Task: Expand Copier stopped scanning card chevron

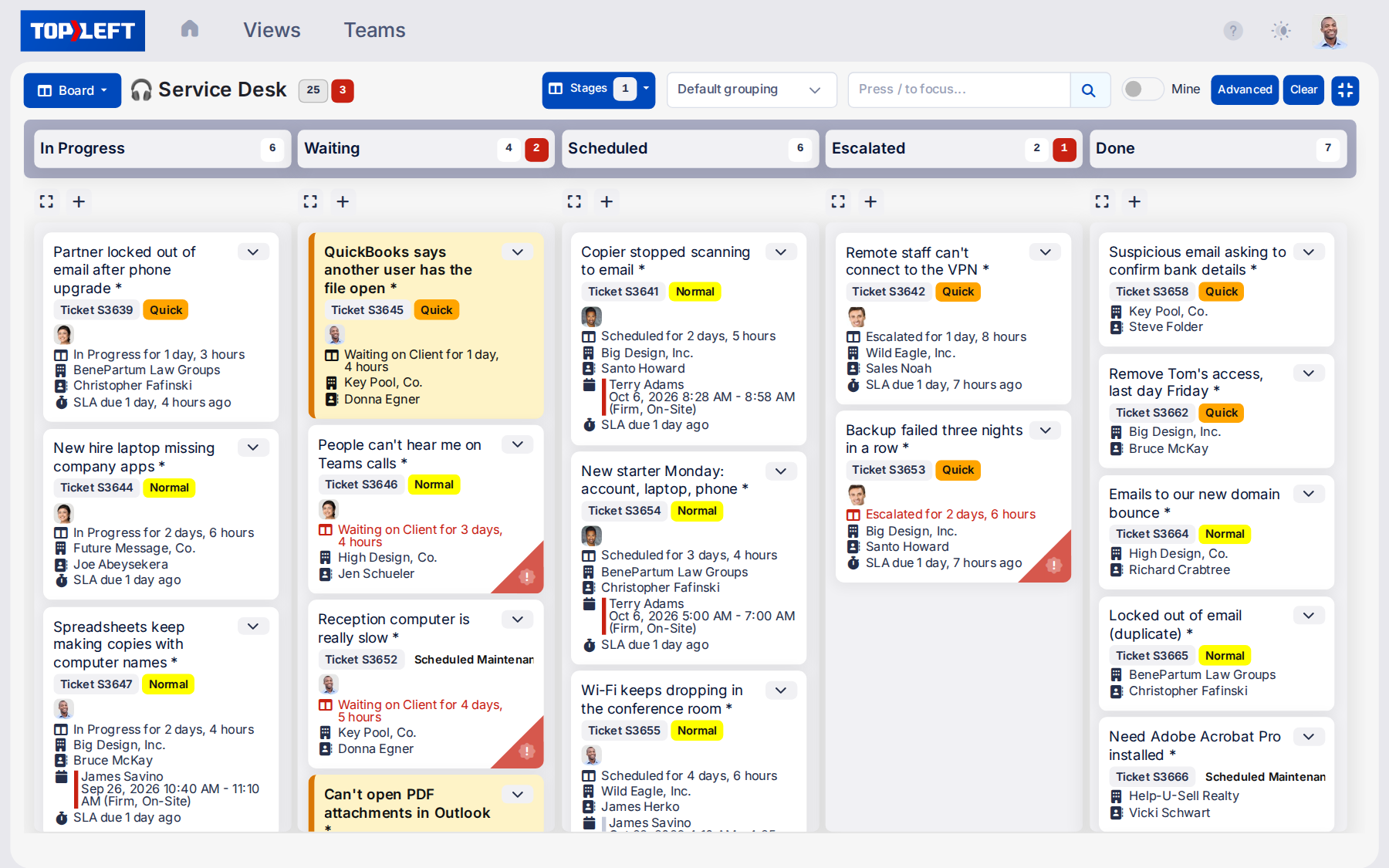Action: [781, 252]
